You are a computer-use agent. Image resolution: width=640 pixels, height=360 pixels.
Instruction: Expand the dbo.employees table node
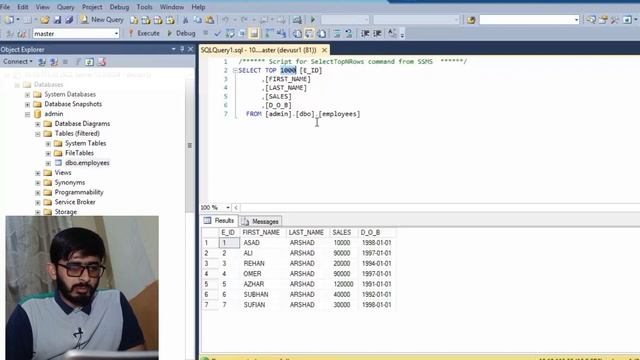coord(48,163)
